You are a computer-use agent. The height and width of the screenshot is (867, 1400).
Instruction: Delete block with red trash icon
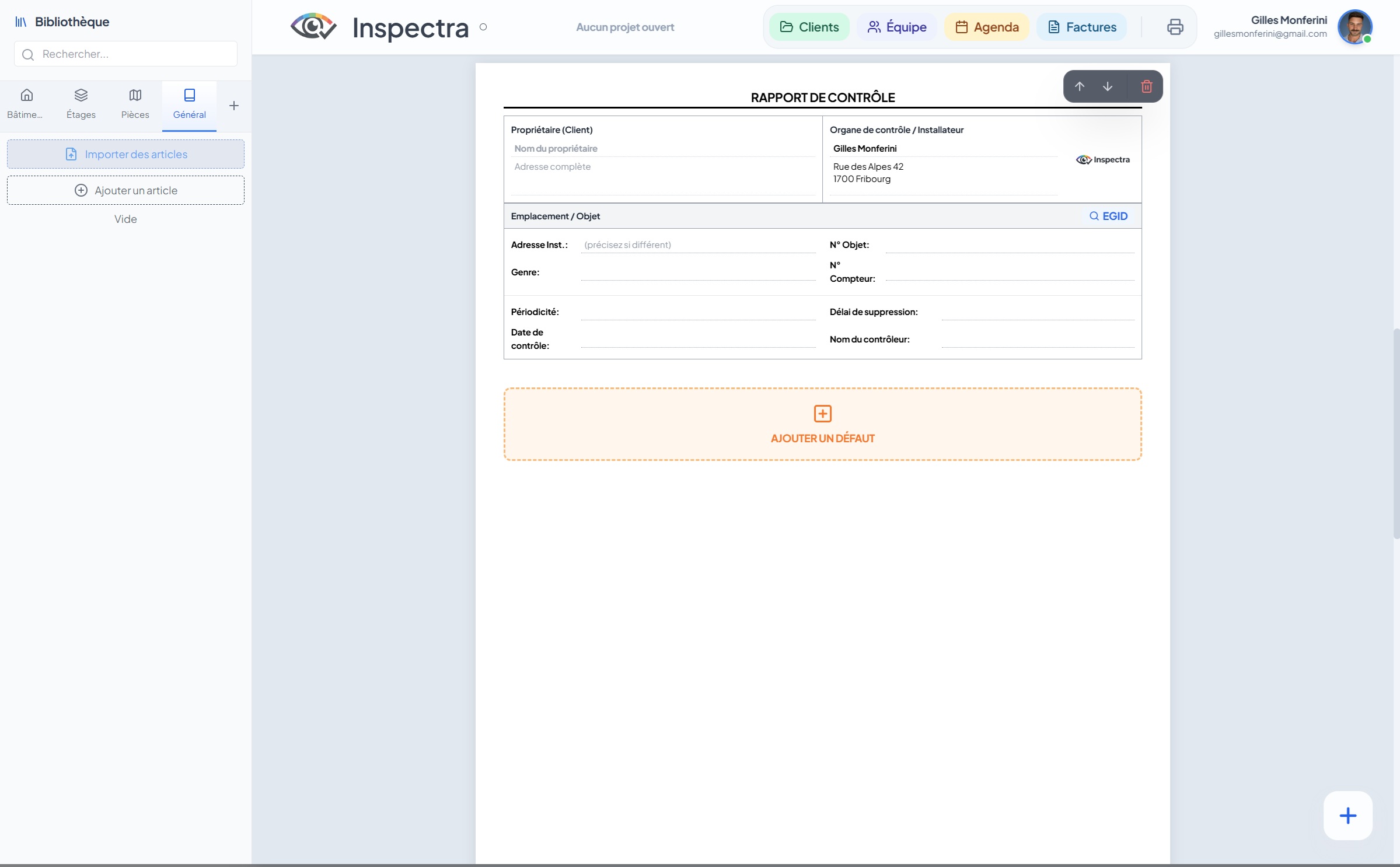point(1146,86)
